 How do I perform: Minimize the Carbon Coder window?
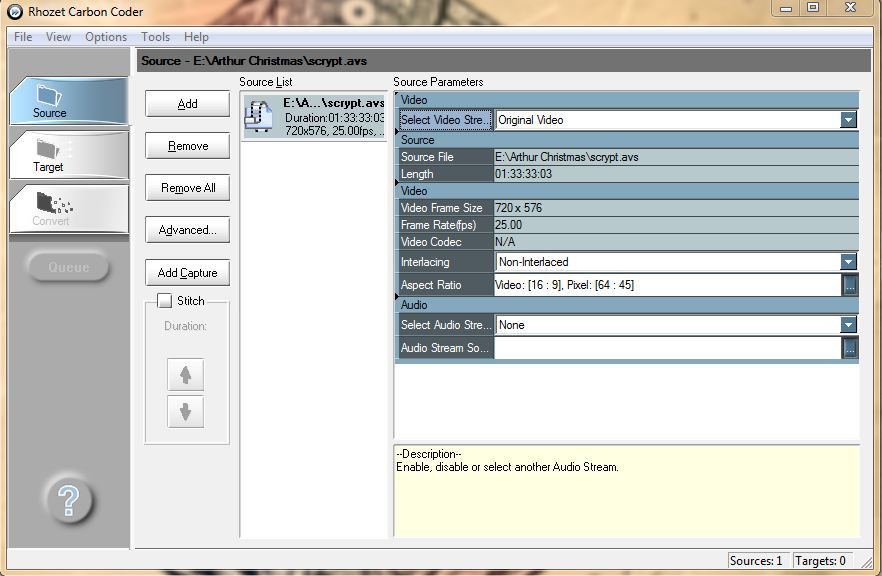pos(786,8)
